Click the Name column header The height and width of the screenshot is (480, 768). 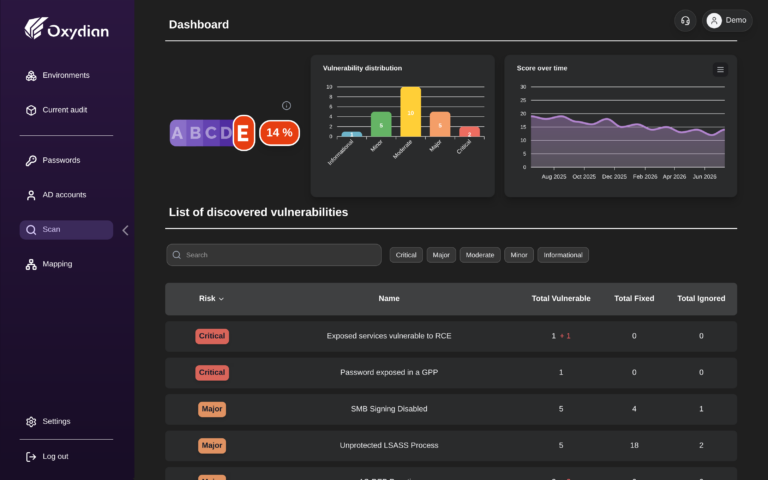389,298
